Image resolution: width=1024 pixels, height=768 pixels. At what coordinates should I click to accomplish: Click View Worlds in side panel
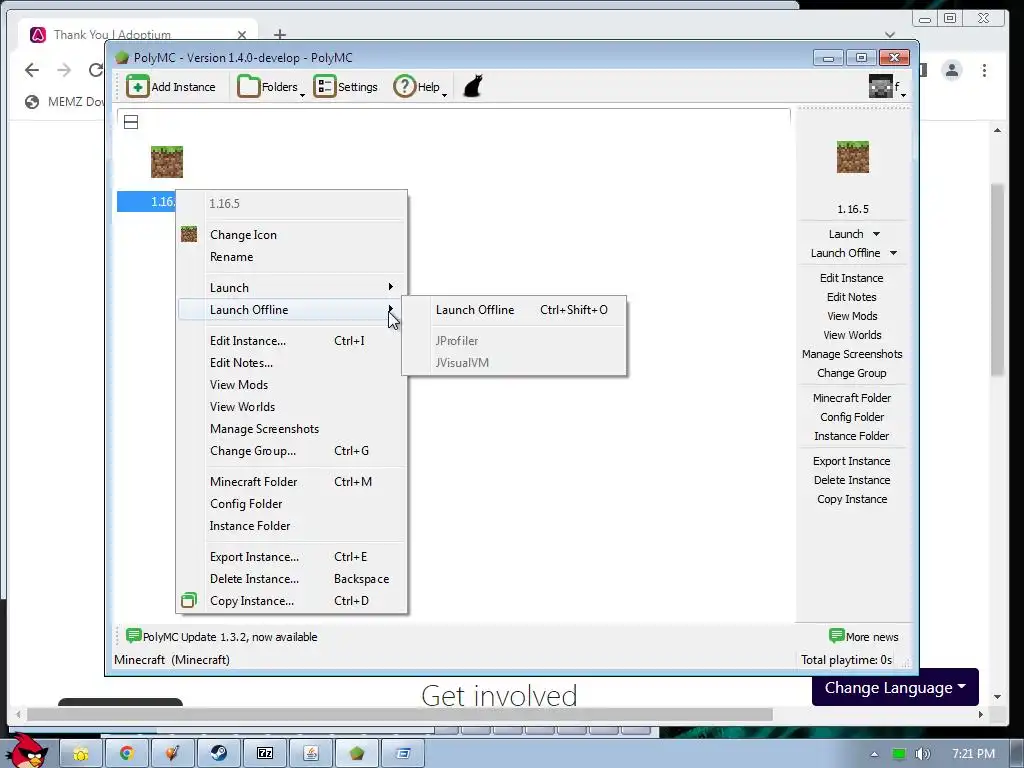(x=852, y=334)
